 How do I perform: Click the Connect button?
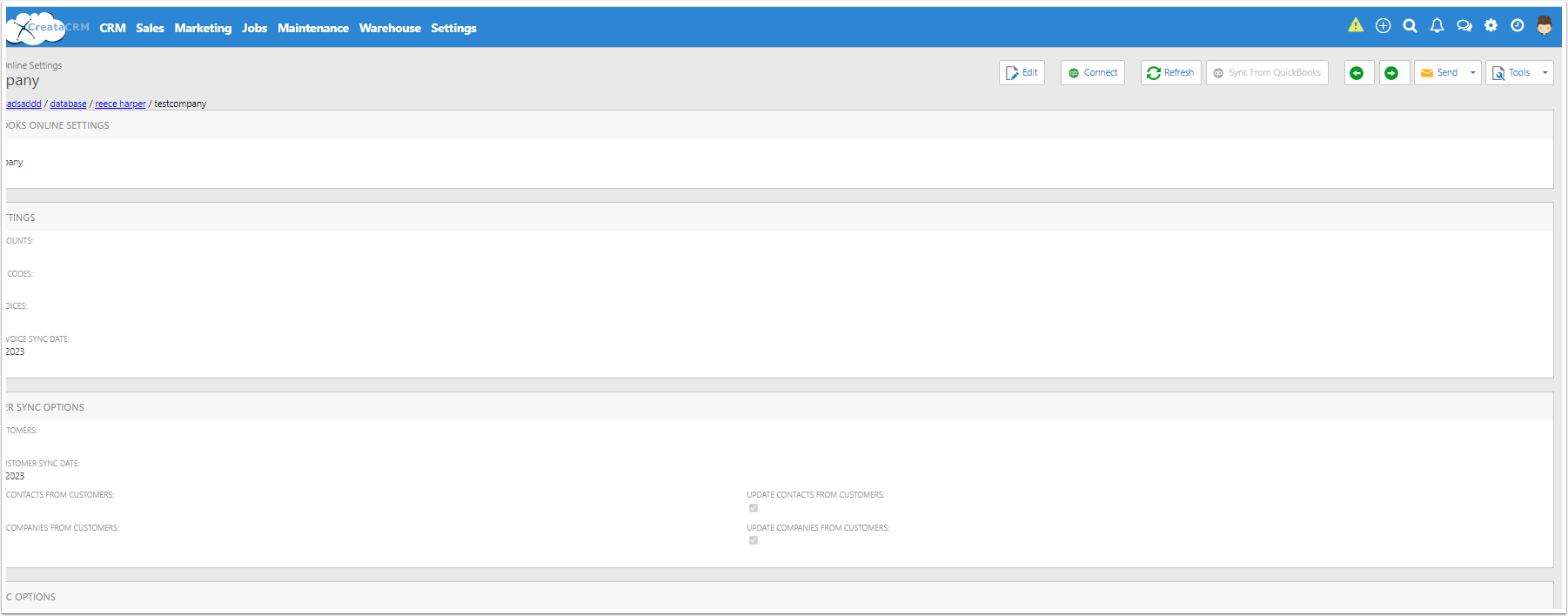[x=1093, y=73]
